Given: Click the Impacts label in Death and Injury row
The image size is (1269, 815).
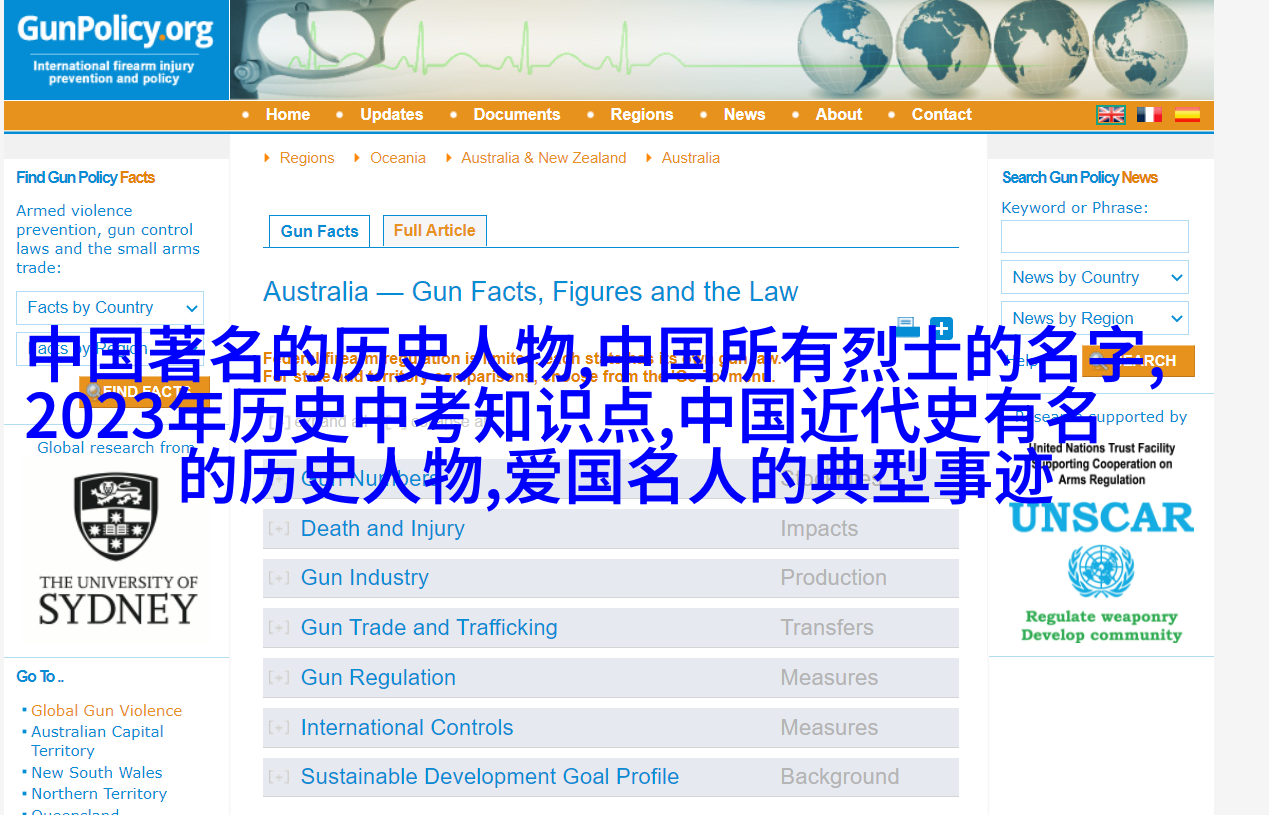Looking at the screenshot, I should coord(819,528).
